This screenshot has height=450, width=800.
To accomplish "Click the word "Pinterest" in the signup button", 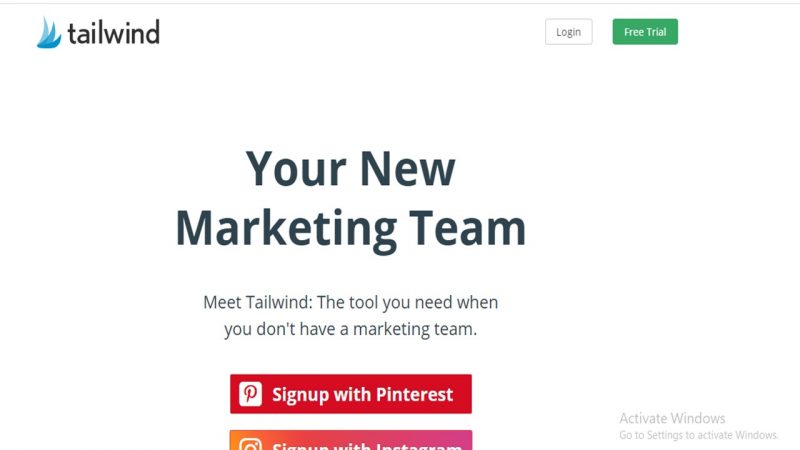I will pos(414,394).
